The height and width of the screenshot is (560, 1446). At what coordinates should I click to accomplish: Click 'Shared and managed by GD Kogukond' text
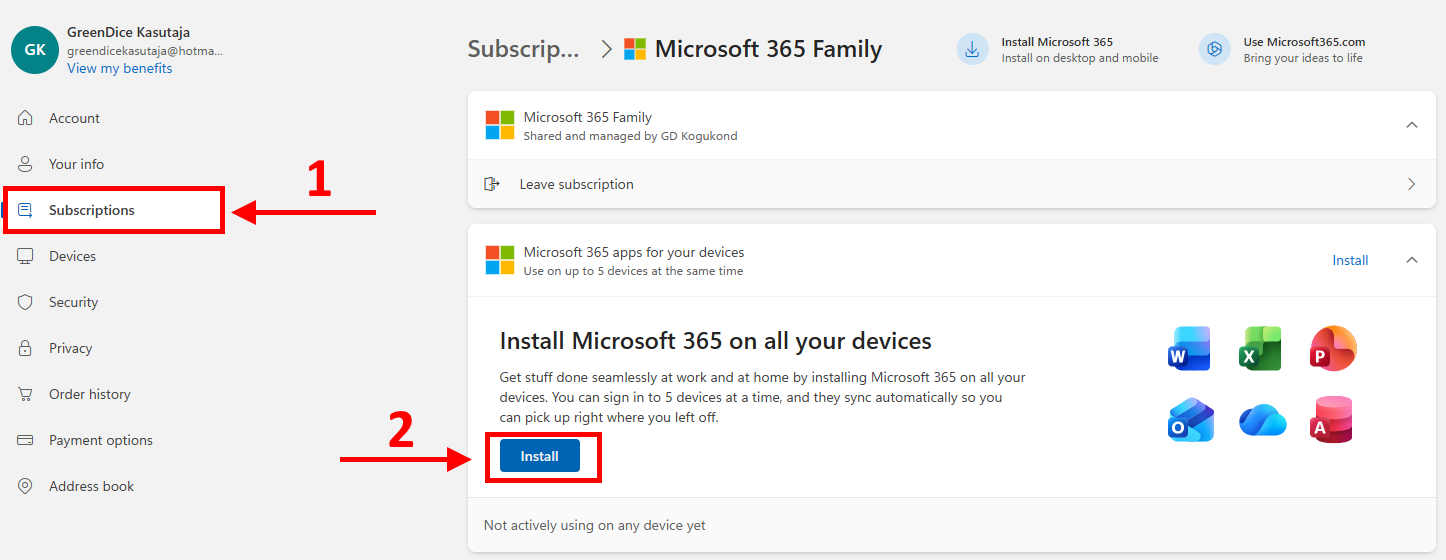631,136
